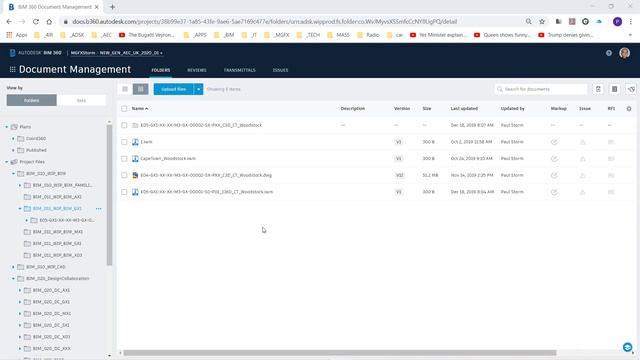Screen dimensions: 640x360
Task: Tick checkbox for the .dwg file row
Action: [124, 175]
